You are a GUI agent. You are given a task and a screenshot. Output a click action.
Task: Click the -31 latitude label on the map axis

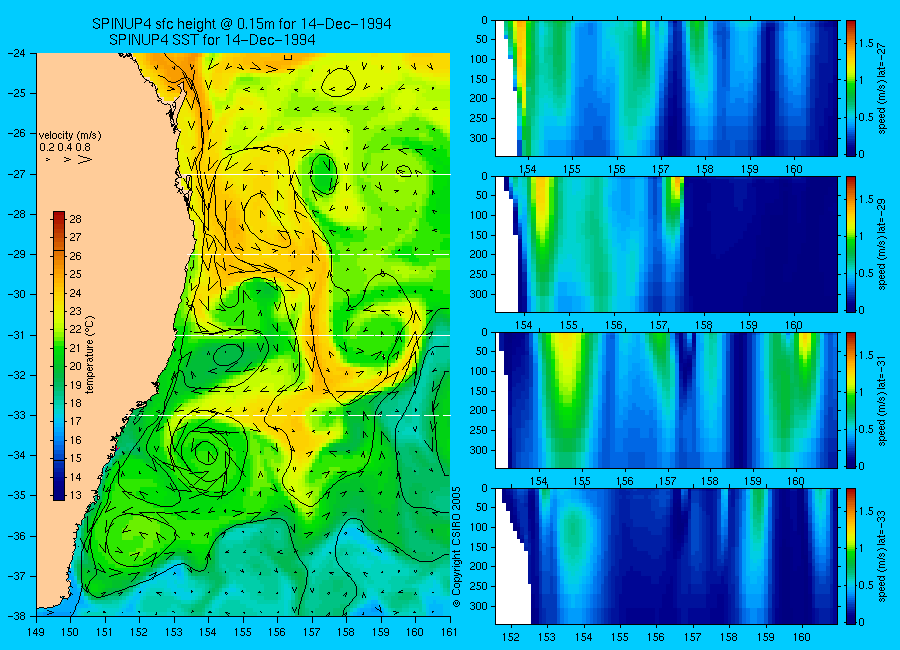[x=16, y=335]
